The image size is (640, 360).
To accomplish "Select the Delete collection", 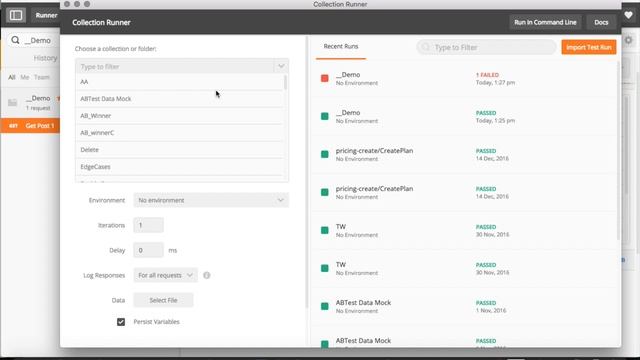I will tap(180, 150).
